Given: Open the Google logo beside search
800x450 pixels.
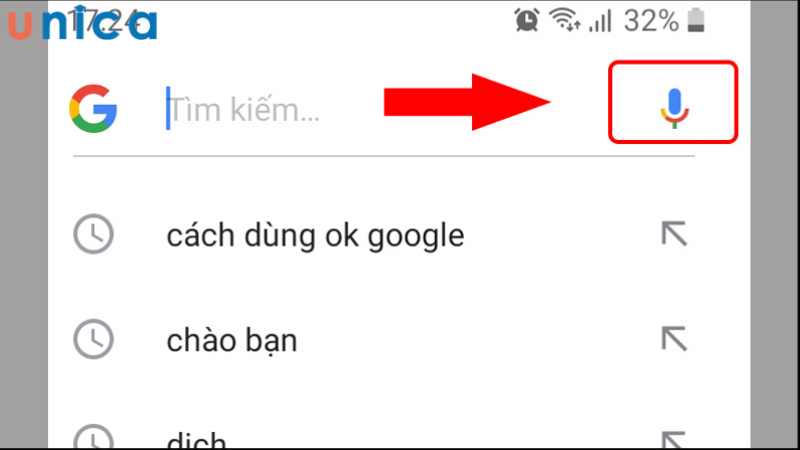Looking at the screenshot, I should [x=93, y=109].
